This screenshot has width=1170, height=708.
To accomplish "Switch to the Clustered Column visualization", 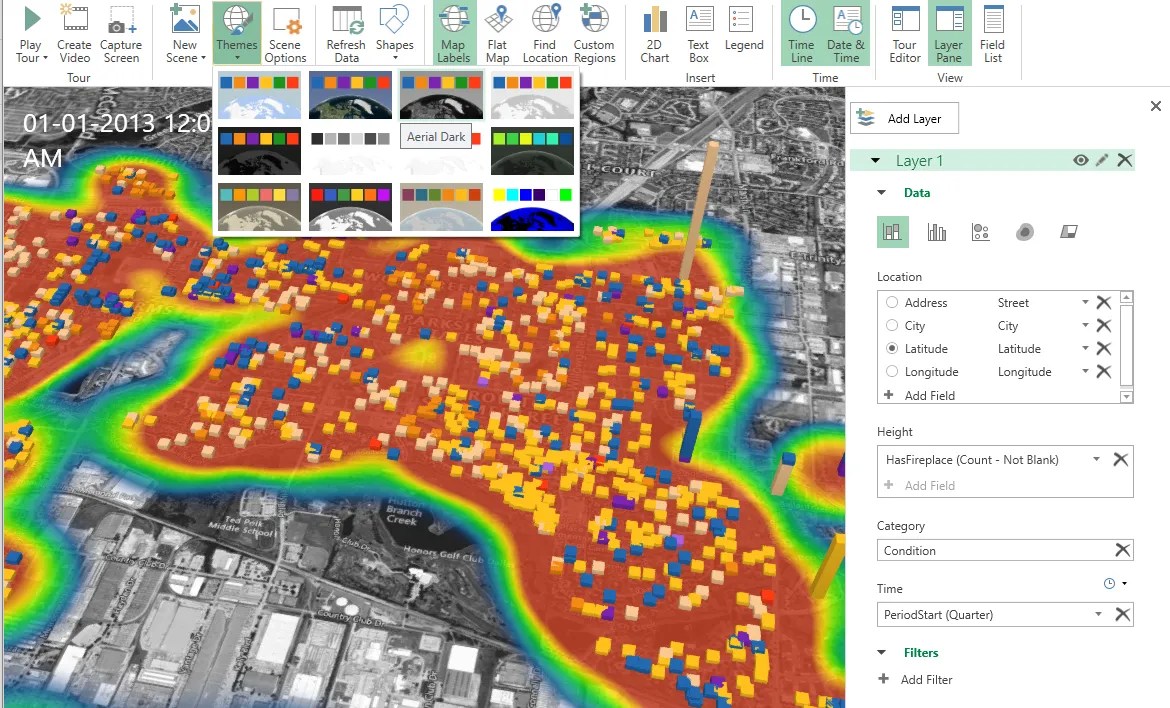I will pos(936,231).
